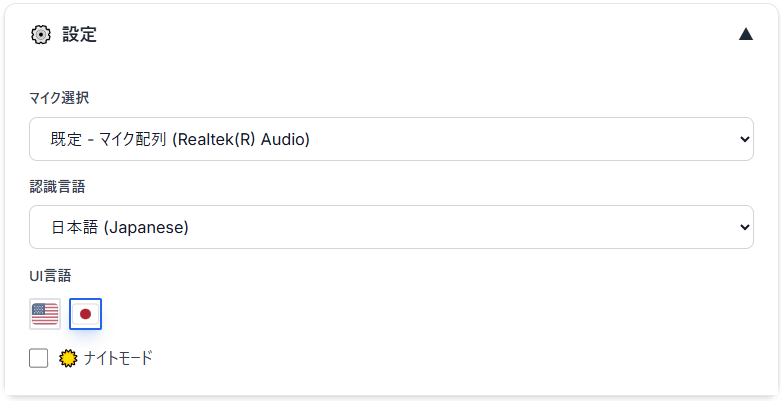Viewport: 781px width, 401px height.
Task: Click the マイク選択 label
Action: 59,98
